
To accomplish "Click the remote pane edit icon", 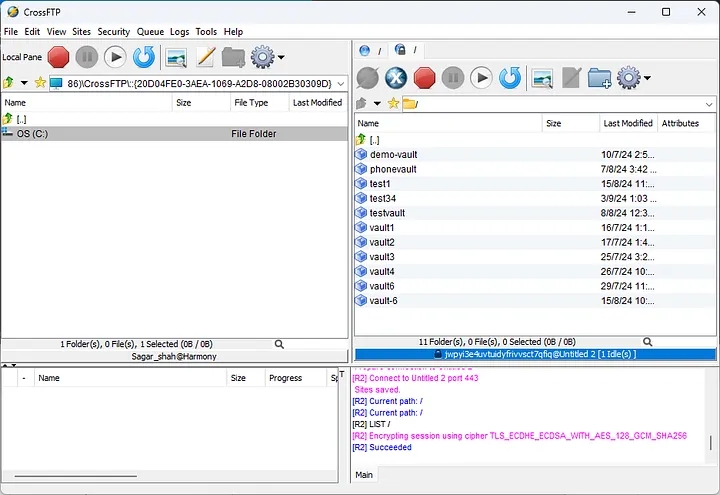I will [x=571, y=78].
